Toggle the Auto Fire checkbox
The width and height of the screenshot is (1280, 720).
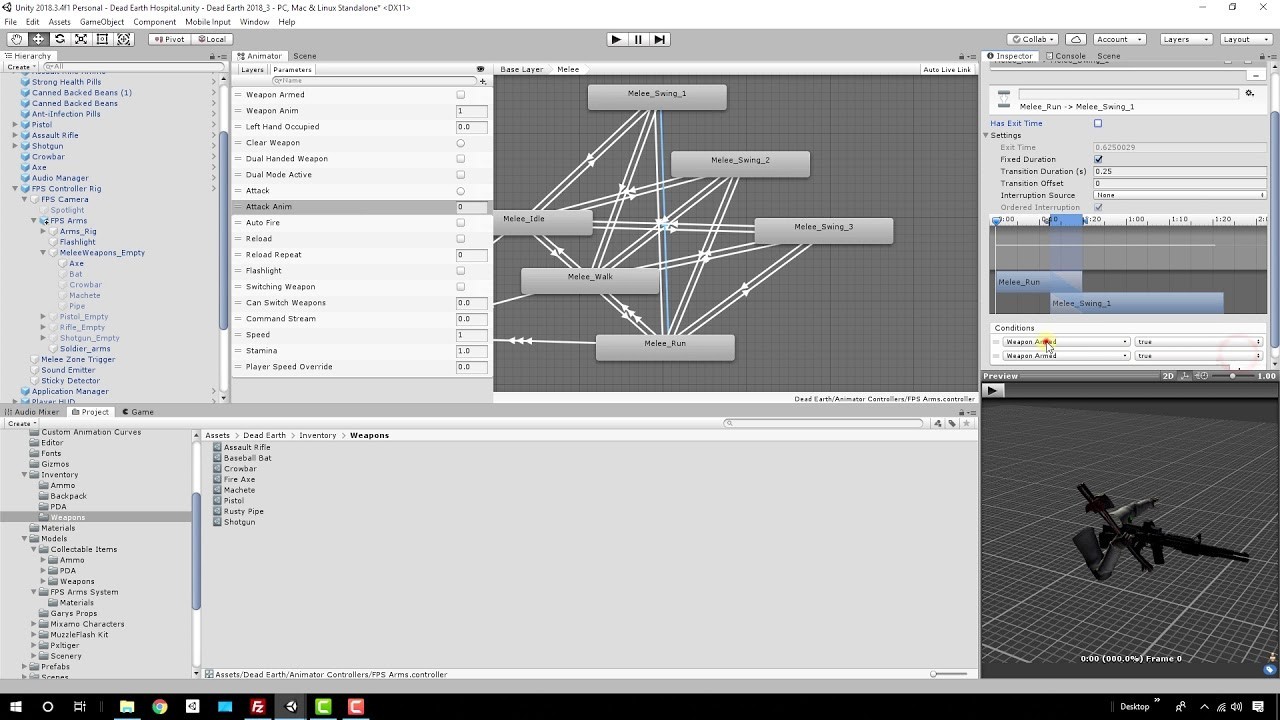460,223
